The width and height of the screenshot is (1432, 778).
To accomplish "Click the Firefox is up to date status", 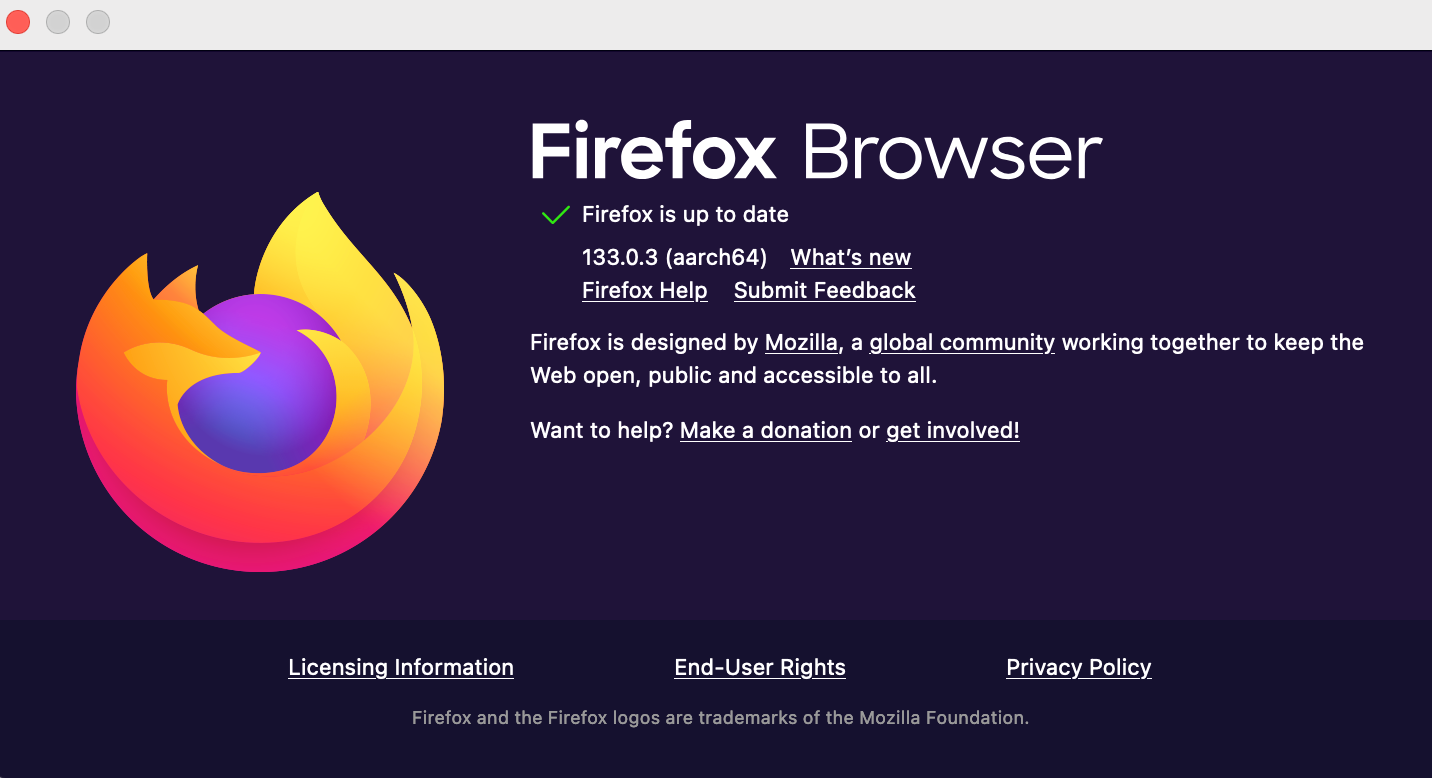I will 685,215.
